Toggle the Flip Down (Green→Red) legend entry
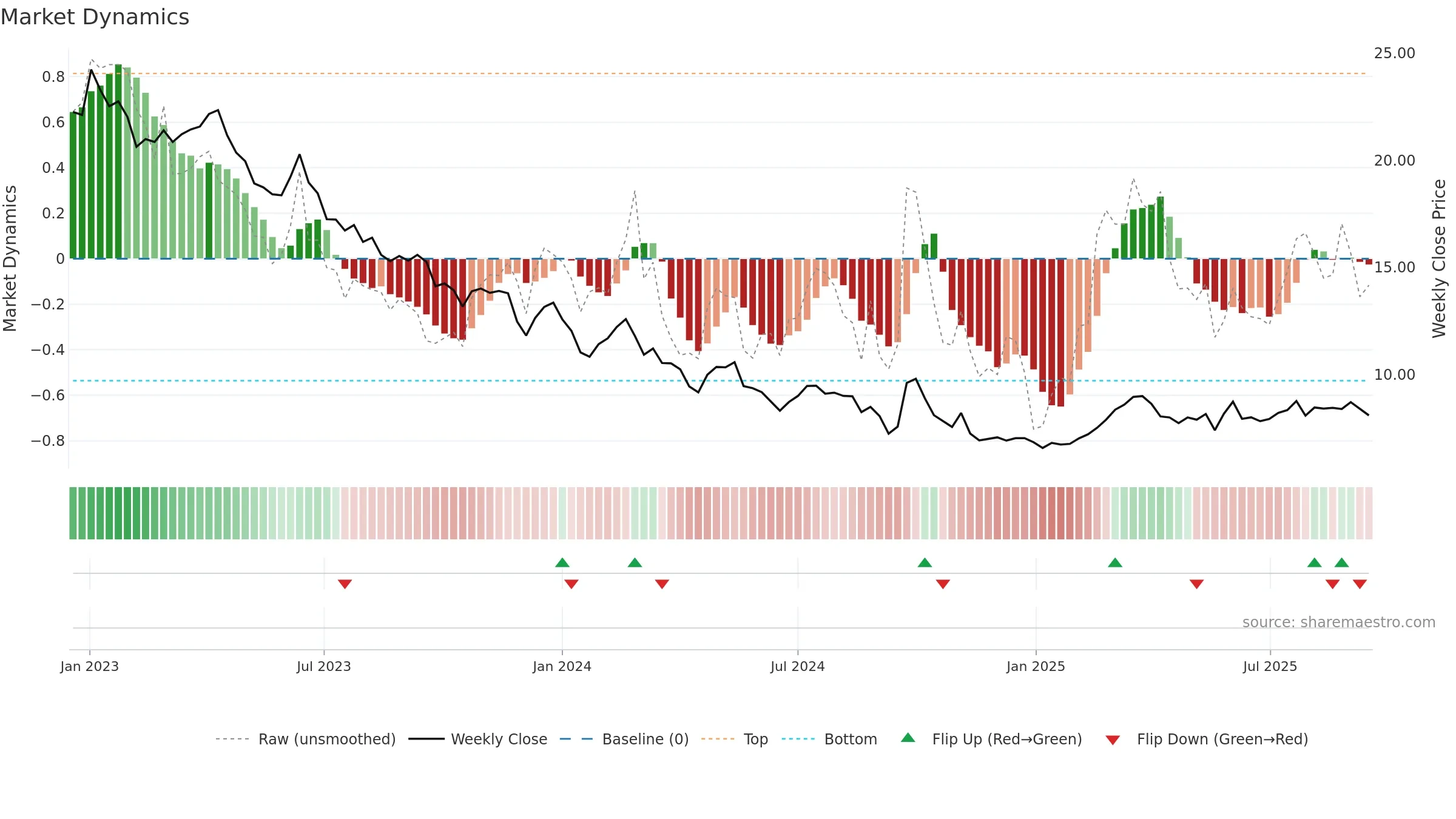 point(1207,739)
